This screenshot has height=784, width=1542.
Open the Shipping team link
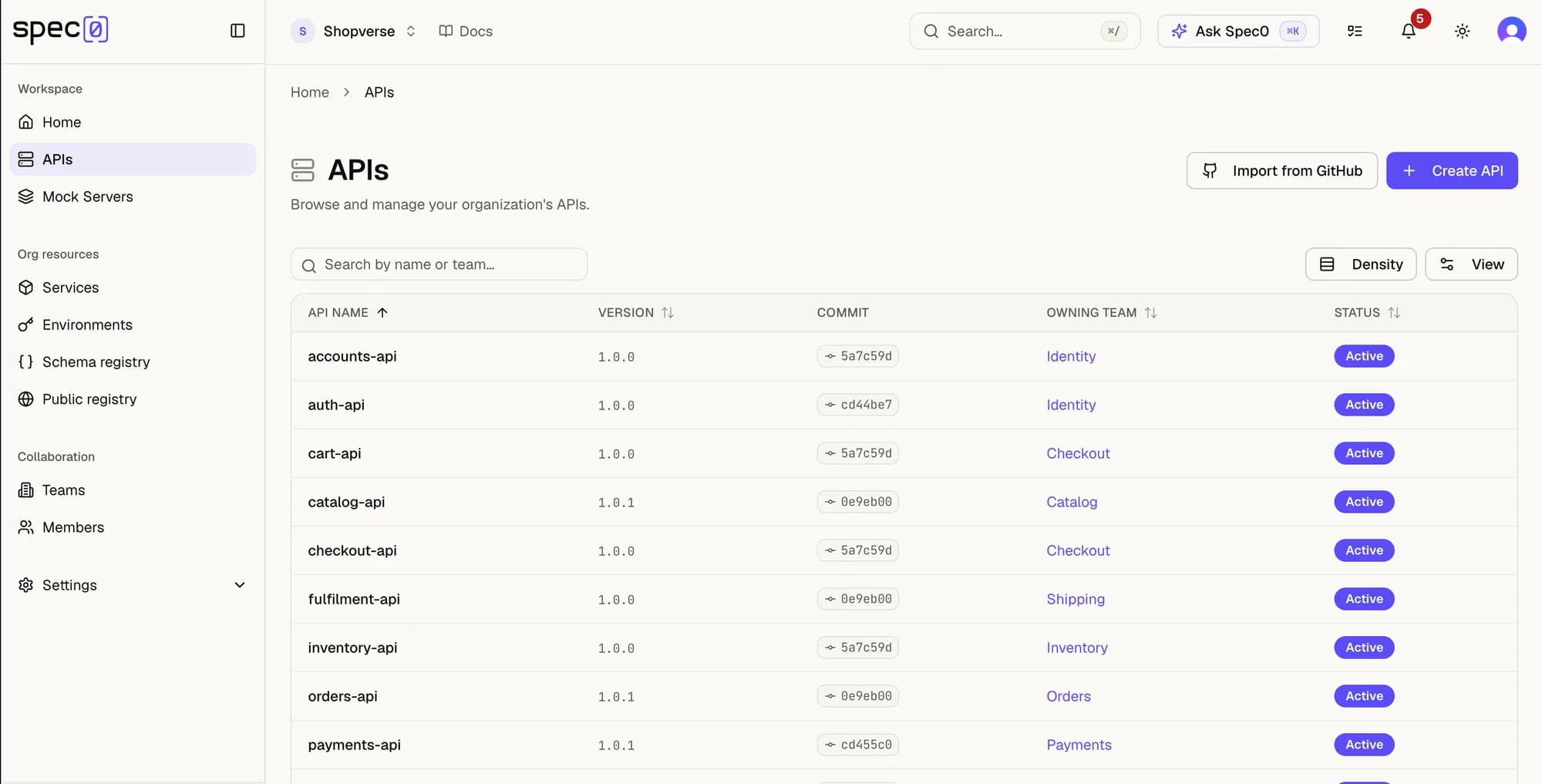1076,599
